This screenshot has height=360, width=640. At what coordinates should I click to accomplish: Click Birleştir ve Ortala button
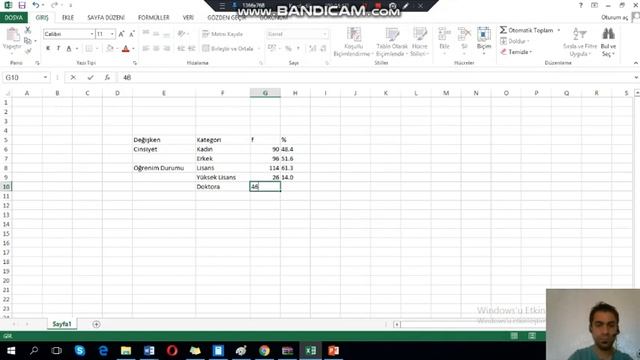point(228,49)
